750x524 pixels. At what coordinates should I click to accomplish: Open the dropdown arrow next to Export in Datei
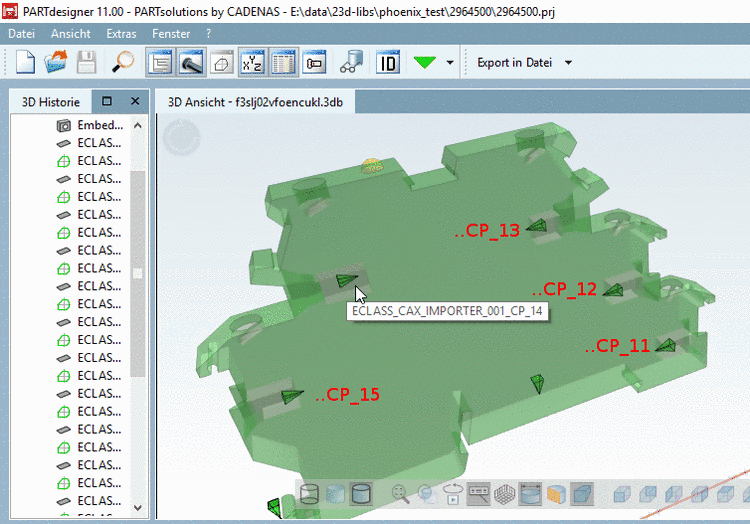pyautogui.click(x=568, y=63)
